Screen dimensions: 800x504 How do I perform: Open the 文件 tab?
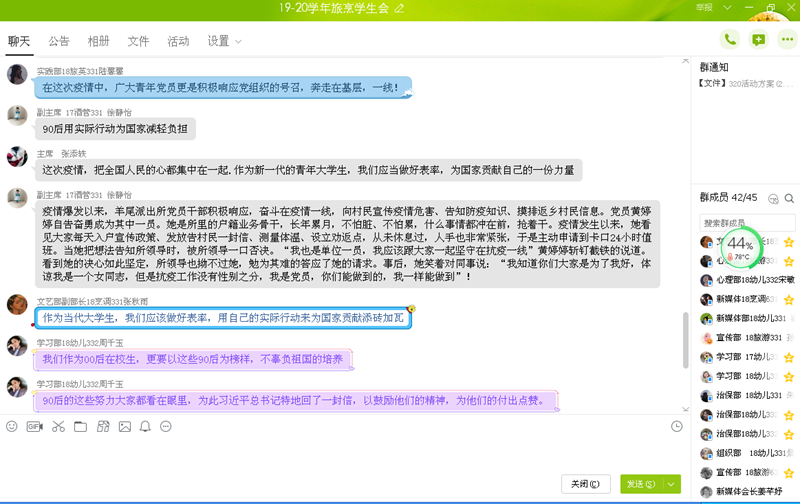pyautogui.click(x=138, y=42)
